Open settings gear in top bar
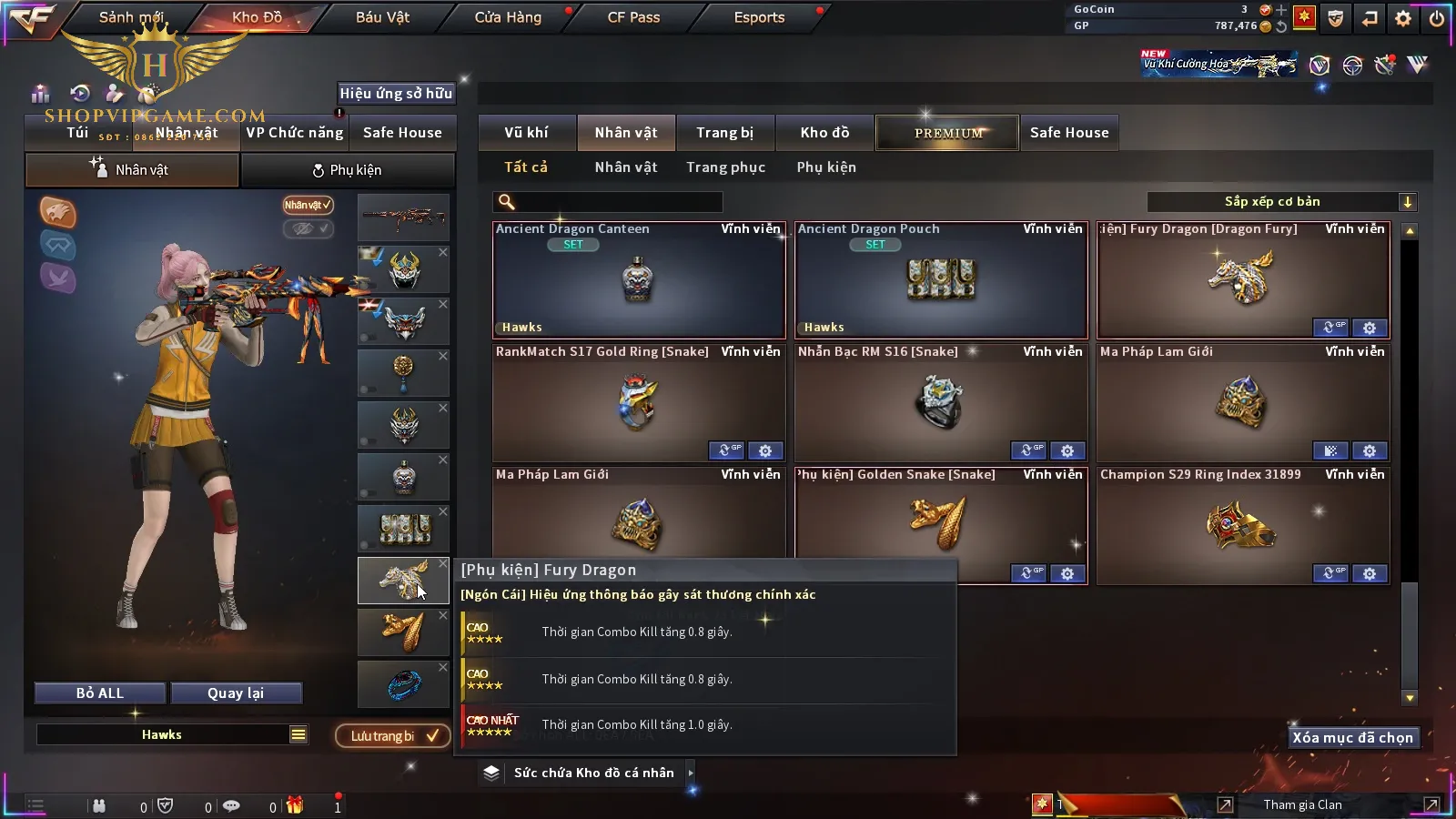 1403,17
